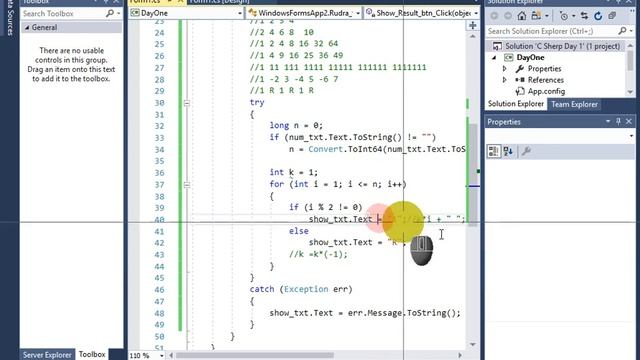Click in the Search Solution Explorer field

(551, 31)
